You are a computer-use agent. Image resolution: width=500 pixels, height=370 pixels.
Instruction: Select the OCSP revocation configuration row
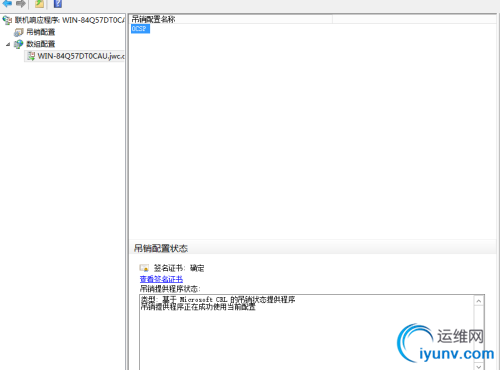(x=140, y=29)
